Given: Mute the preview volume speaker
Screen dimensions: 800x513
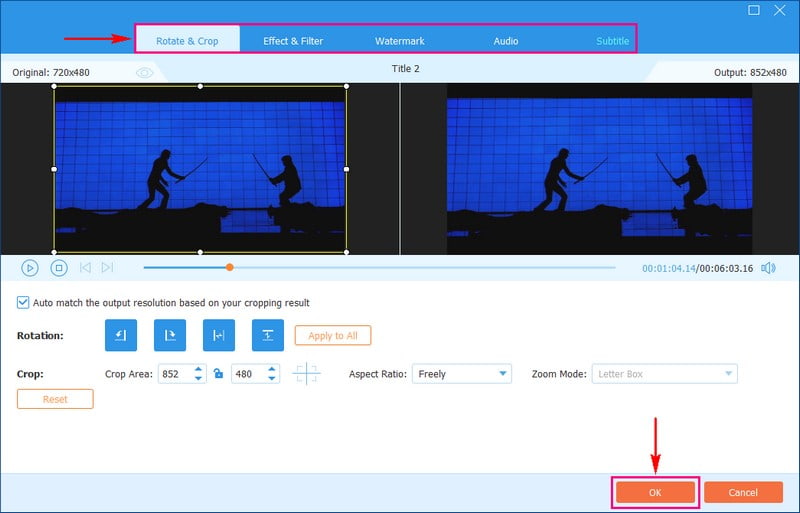Looking at the screenshot, I should pyautogui.click(x=768, y=268).
